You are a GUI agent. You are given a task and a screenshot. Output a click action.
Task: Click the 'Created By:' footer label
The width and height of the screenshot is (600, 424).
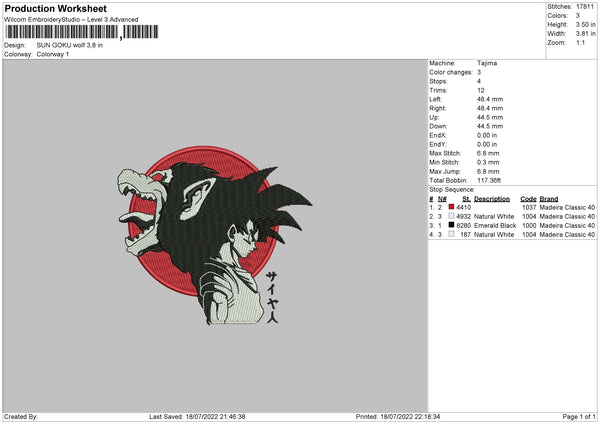[21, 417]
